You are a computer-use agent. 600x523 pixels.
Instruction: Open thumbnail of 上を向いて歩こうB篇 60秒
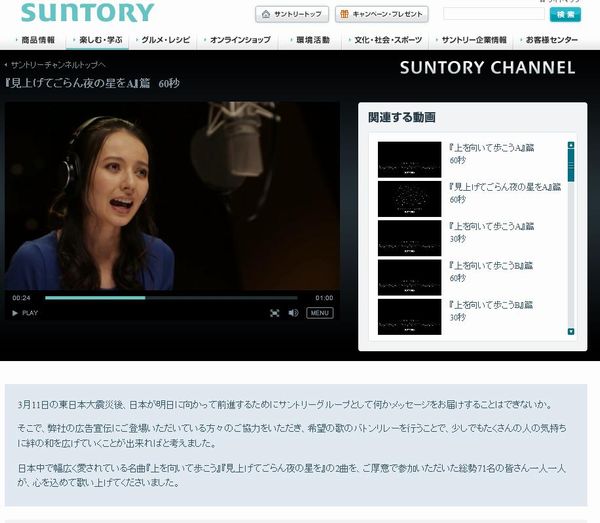pos(409,277)
